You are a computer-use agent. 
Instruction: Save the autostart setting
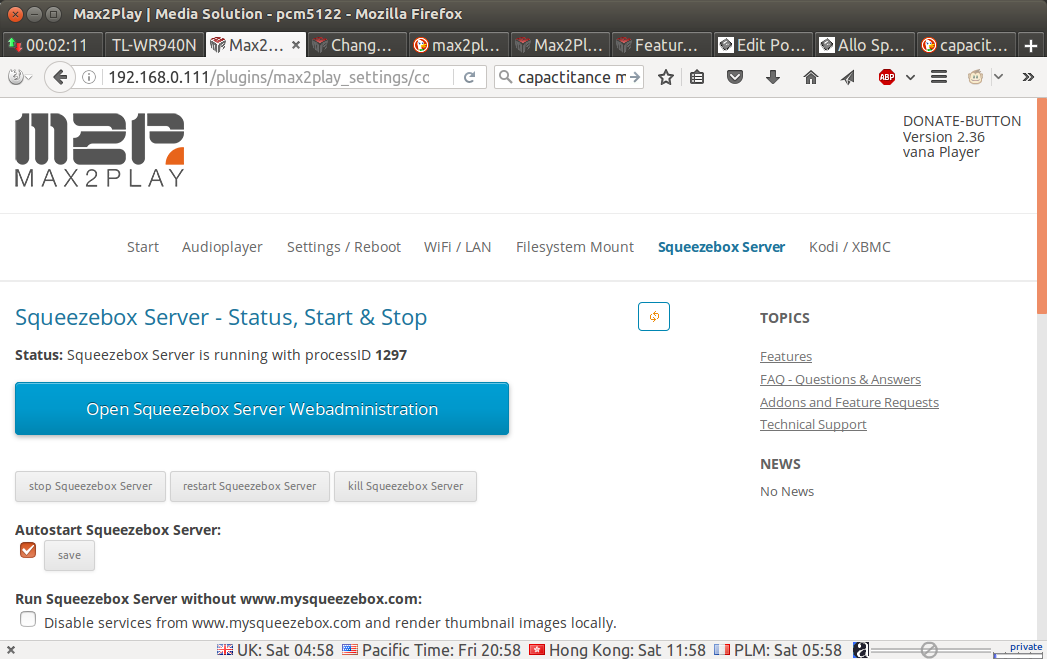(69, 556)
